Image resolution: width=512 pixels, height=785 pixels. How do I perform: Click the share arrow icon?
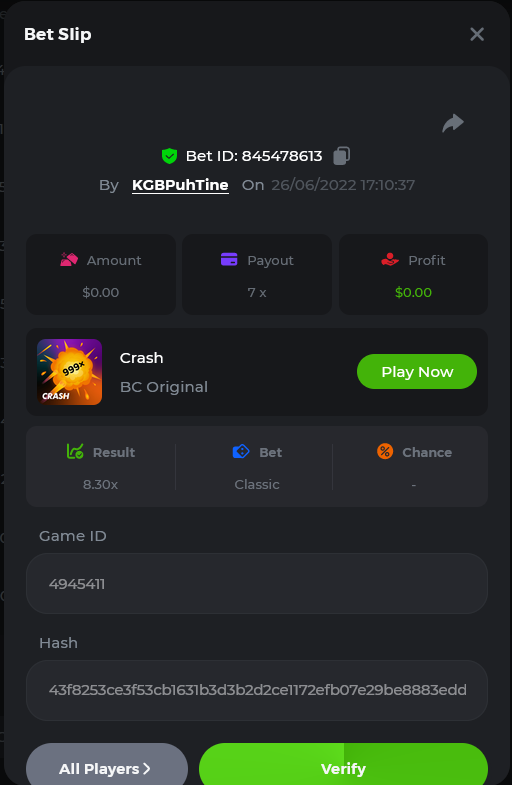pyautogui.click(x=453, y=123)
